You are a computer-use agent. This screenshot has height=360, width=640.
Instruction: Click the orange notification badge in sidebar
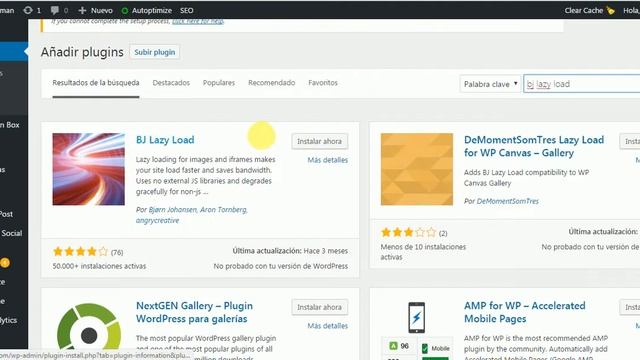point(5,263)
